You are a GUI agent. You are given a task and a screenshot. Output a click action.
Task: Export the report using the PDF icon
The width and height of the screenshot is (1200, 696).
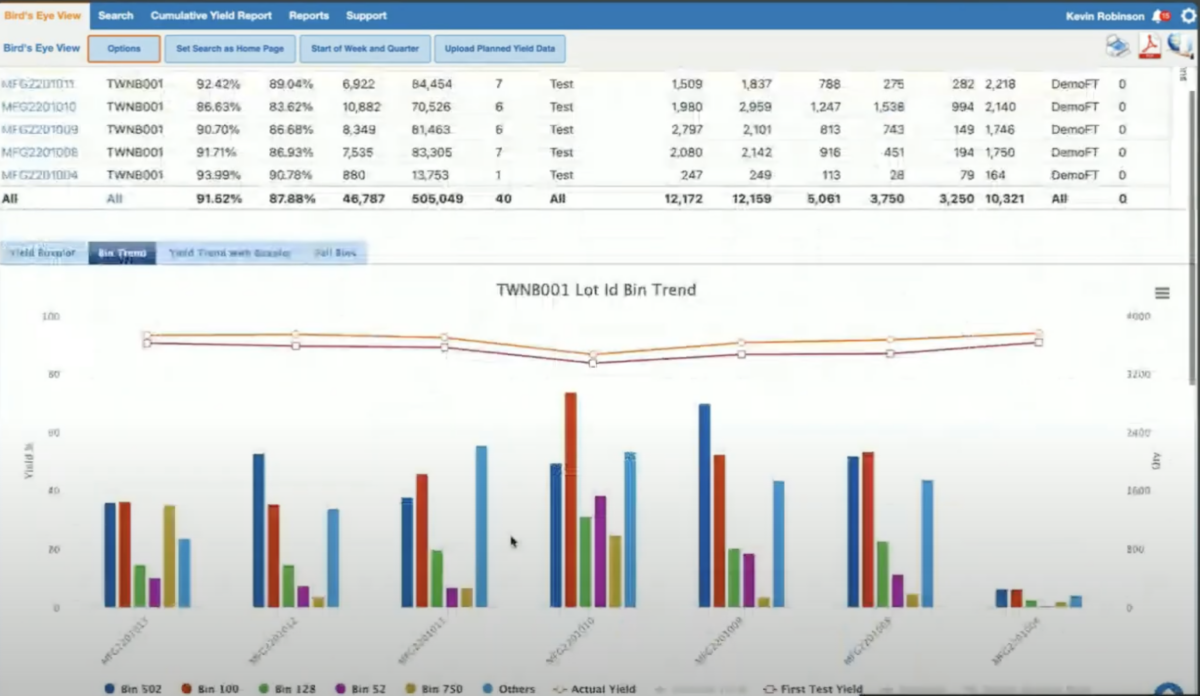click(x=1149, y=46)
